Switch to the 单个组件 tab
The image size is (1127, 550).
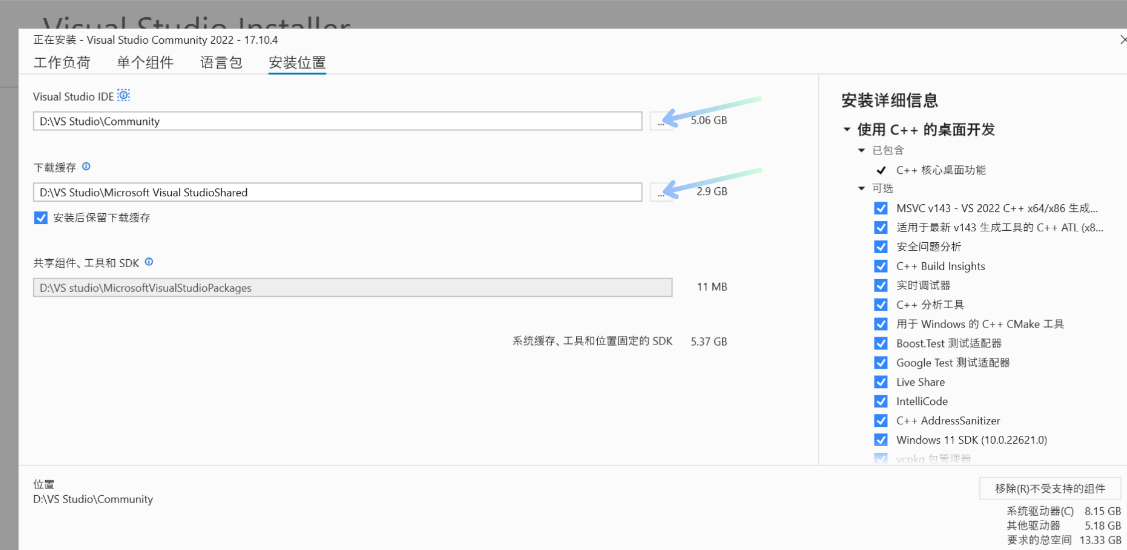click(x=145, y=63)
